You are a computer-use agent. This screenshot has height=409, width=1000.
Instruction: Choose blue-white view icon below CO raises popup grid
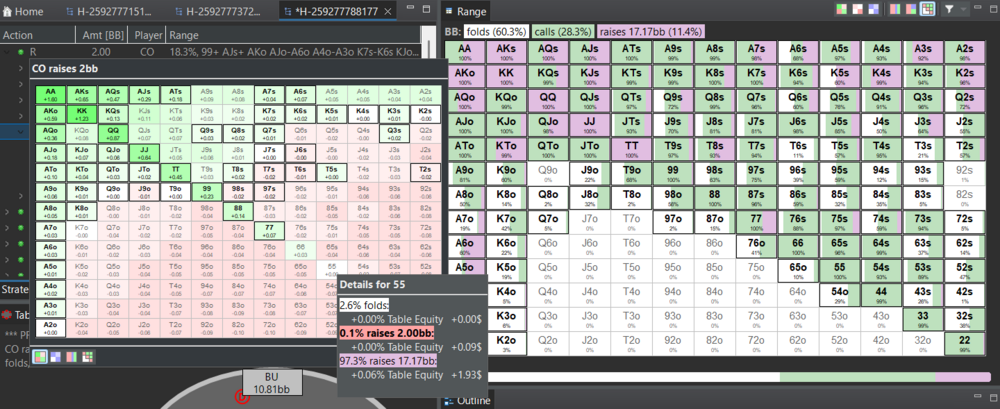(55, 355)
